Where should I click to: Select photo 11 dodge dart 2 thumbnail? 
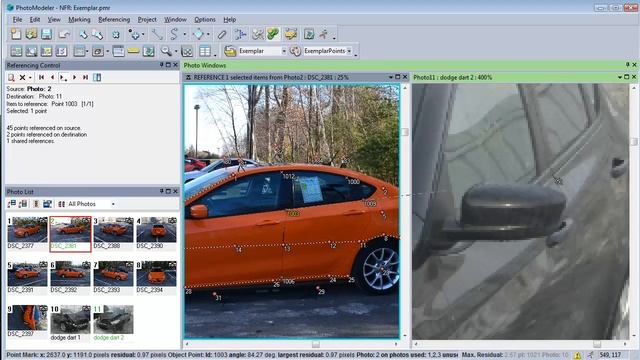pyautogui.click(x=113, y=319)
